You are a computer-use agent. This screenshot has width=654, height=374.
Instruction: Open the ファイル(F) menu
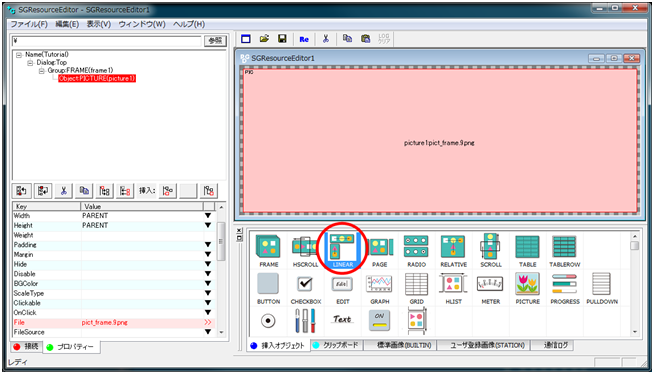(29, 24)
